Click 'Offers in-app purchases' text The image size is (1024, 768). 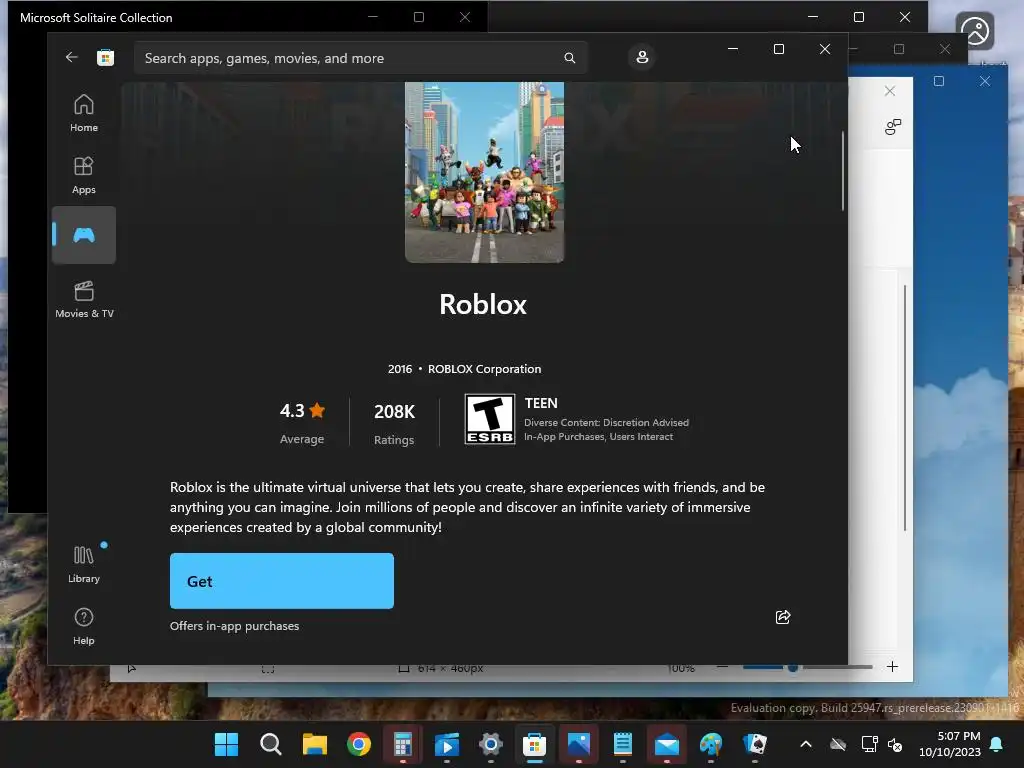point(234,626)
